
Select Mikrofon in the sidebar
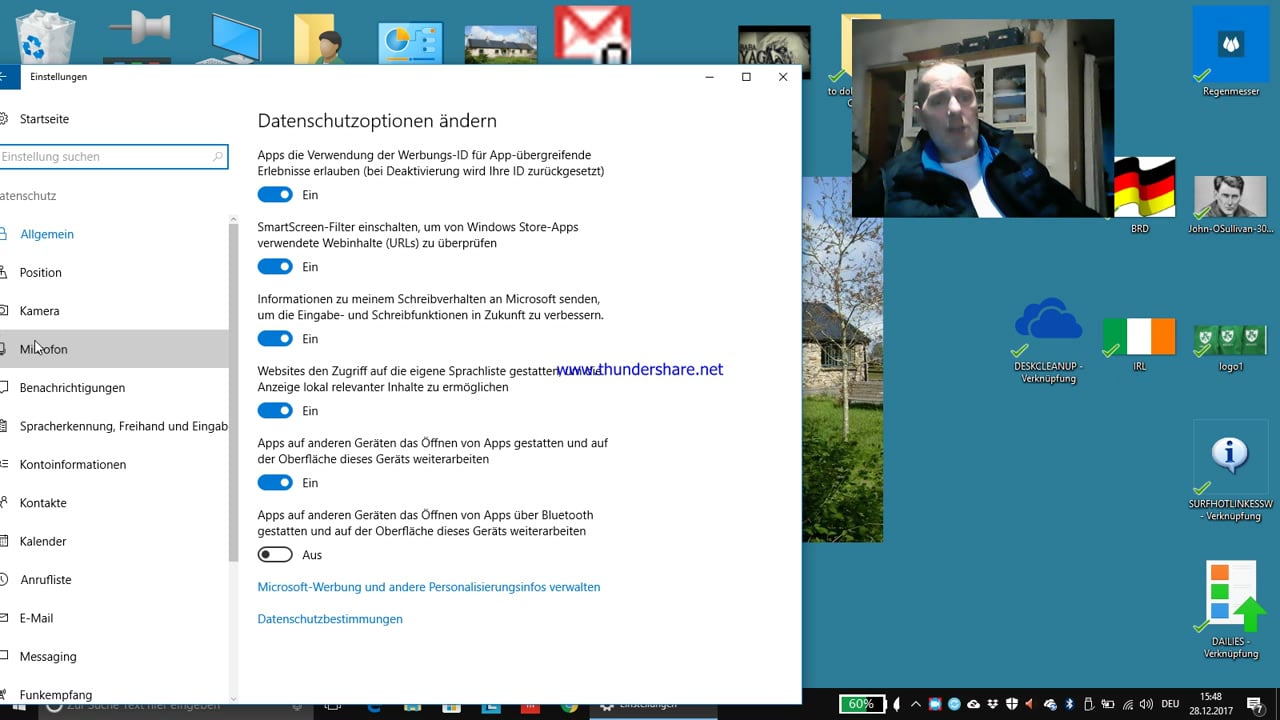[114, 349]
